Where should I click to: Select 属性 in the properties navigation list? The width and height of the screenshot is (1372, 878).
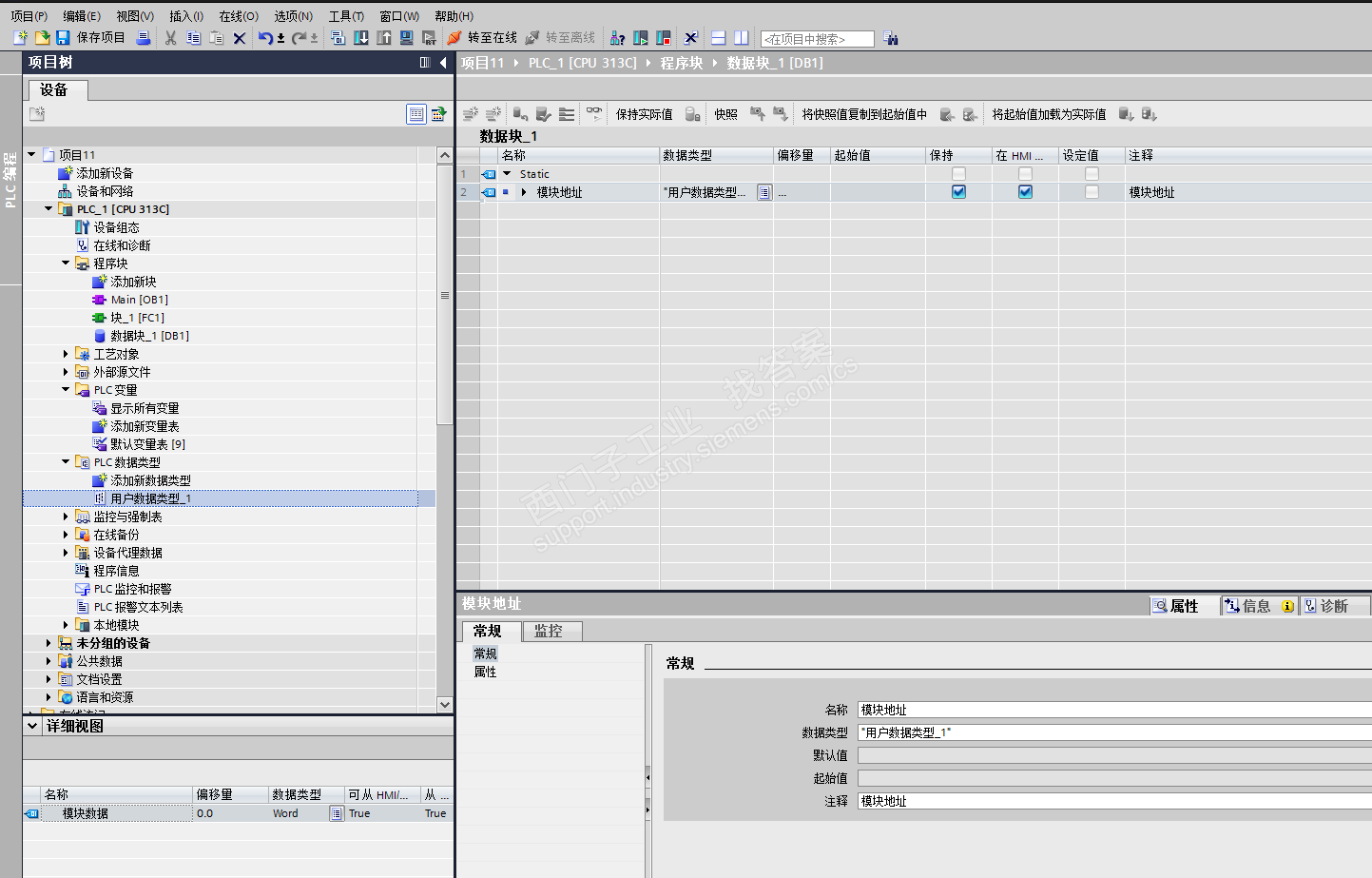coord(485,672)
